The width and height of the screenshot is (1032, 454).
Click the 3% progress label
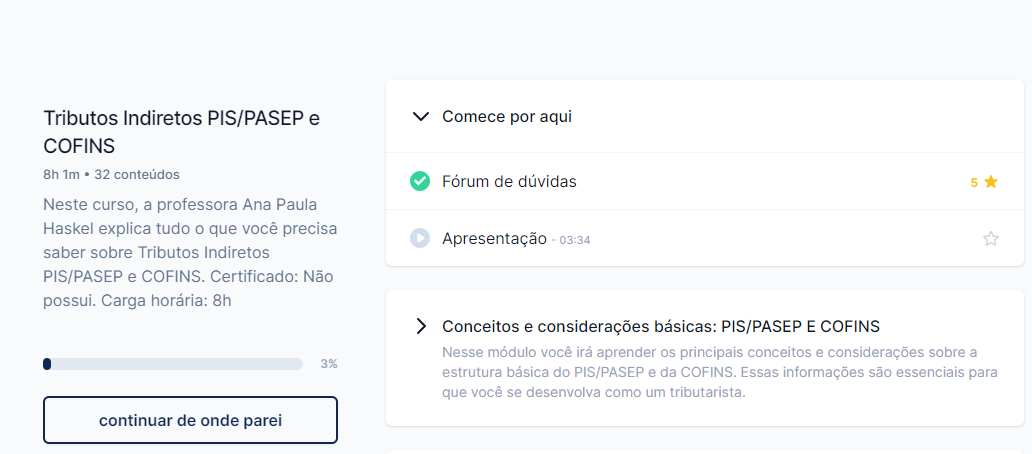pos(329,364)
